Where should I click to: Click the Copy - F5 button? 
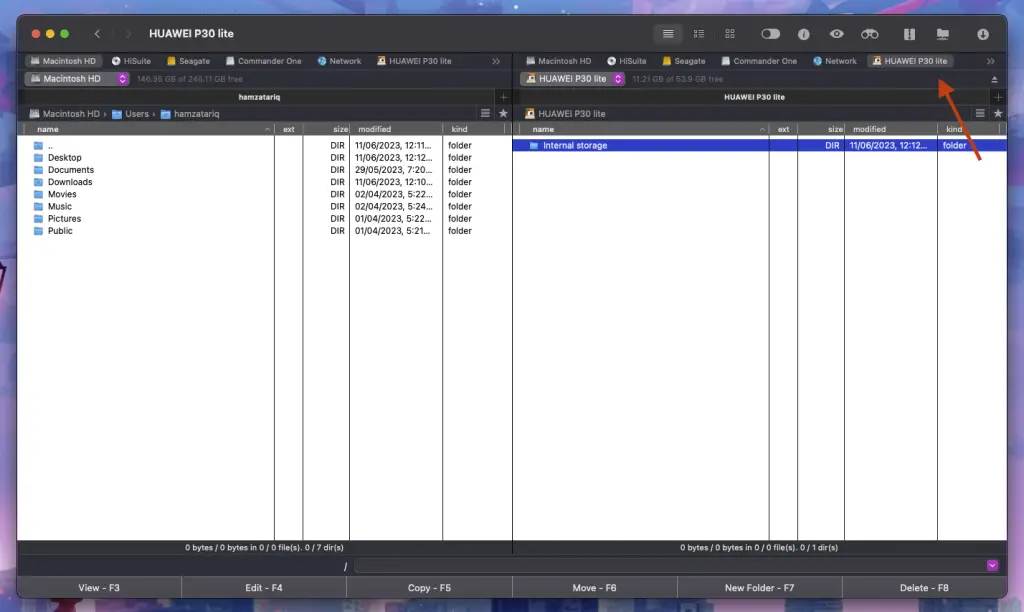coord(429,588)
